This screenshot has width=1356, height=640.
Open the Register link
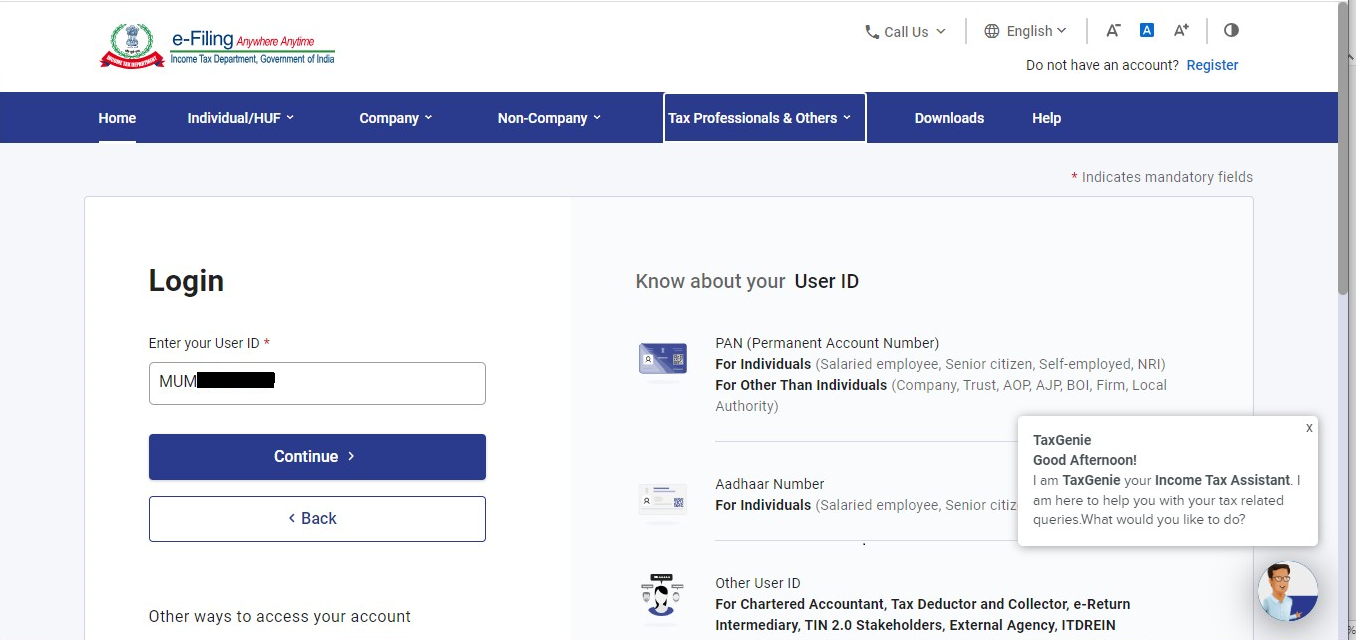1212,64
